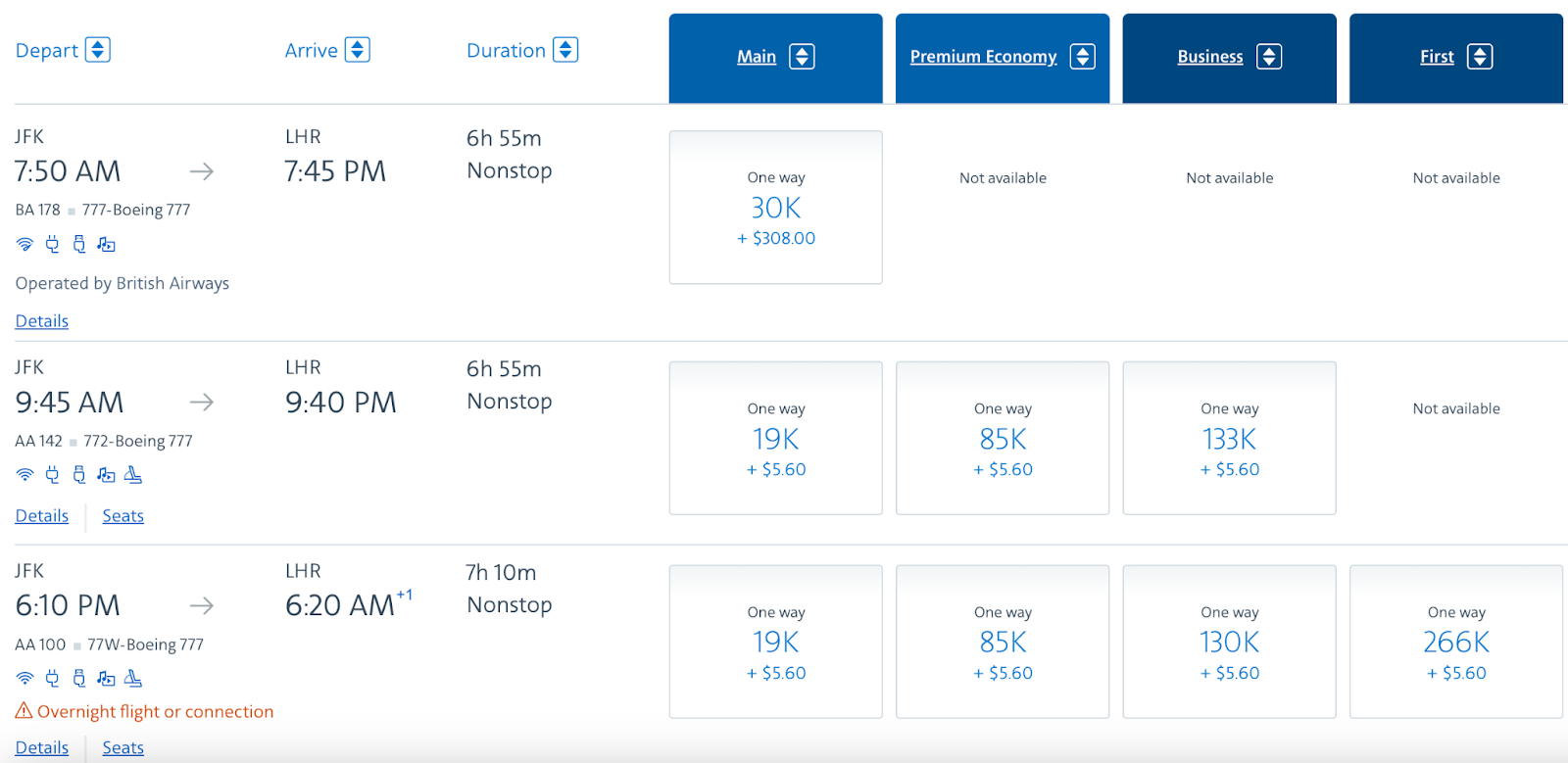Click the USB power icon for BA 178
Screen dimensions: 1568x763
79,244
